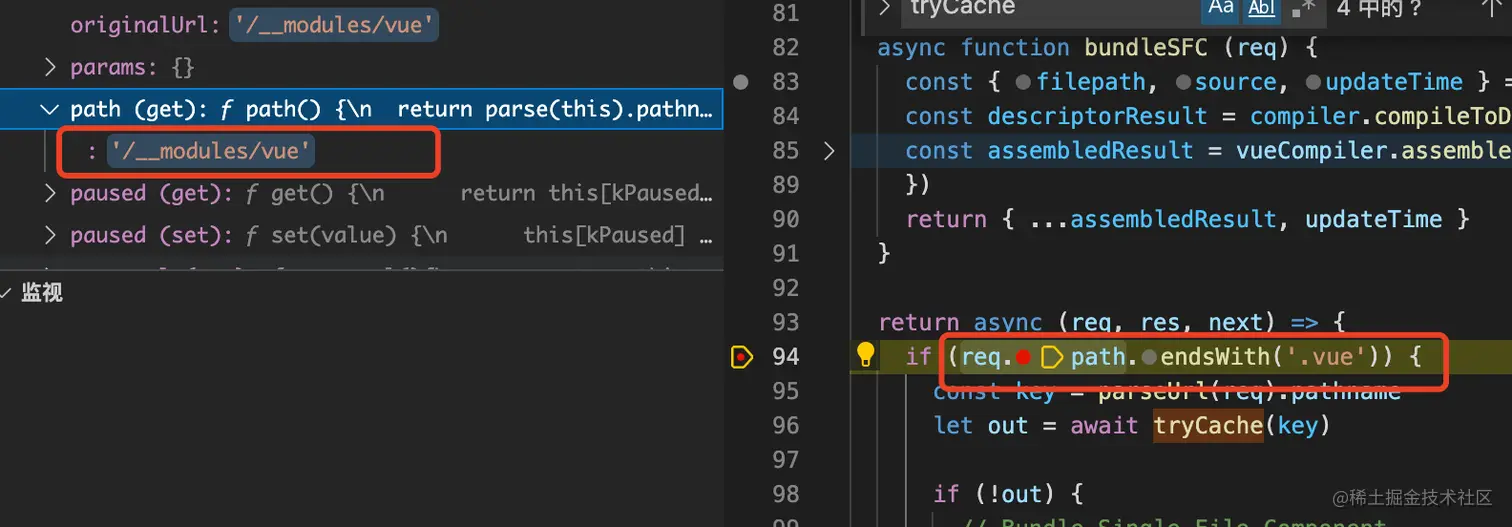Viewport: 1512px width, 527px height.
Task: Toggle the active breakpoint in line 94 gutter
Action: tap(741, 356)
